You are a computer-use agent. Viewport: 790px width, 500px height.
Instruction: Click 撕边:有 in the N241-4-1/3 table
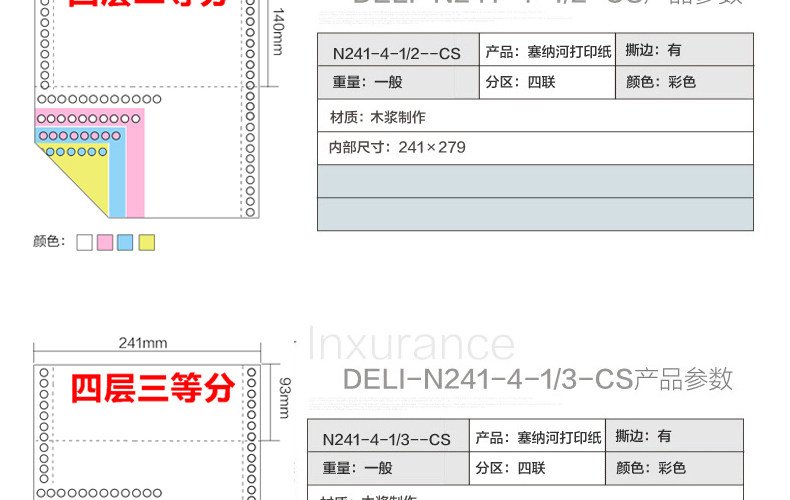click(674, 435)
